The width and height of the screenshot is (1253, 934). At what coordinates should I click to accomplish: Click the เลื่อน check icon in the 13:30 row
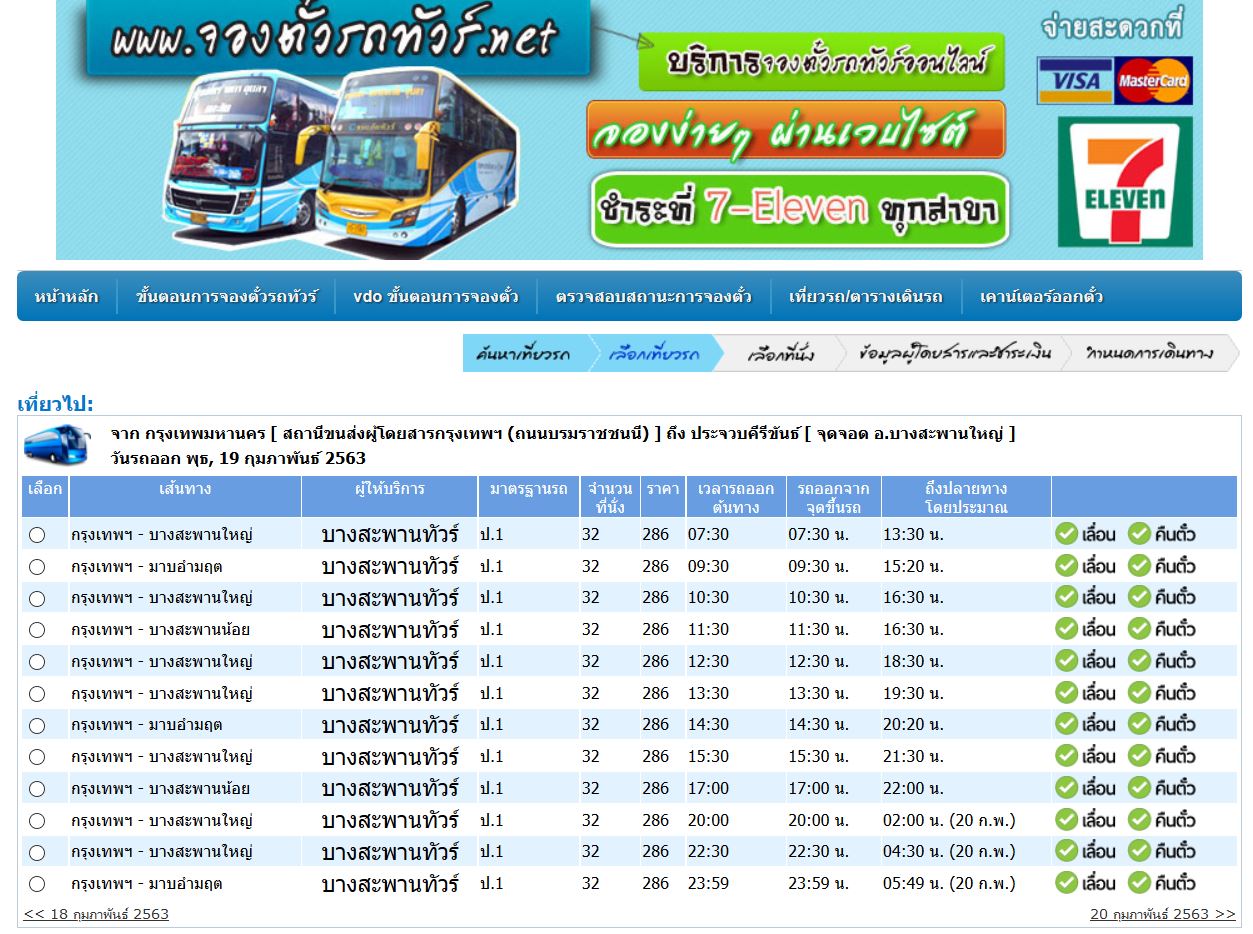point(1067,693)
